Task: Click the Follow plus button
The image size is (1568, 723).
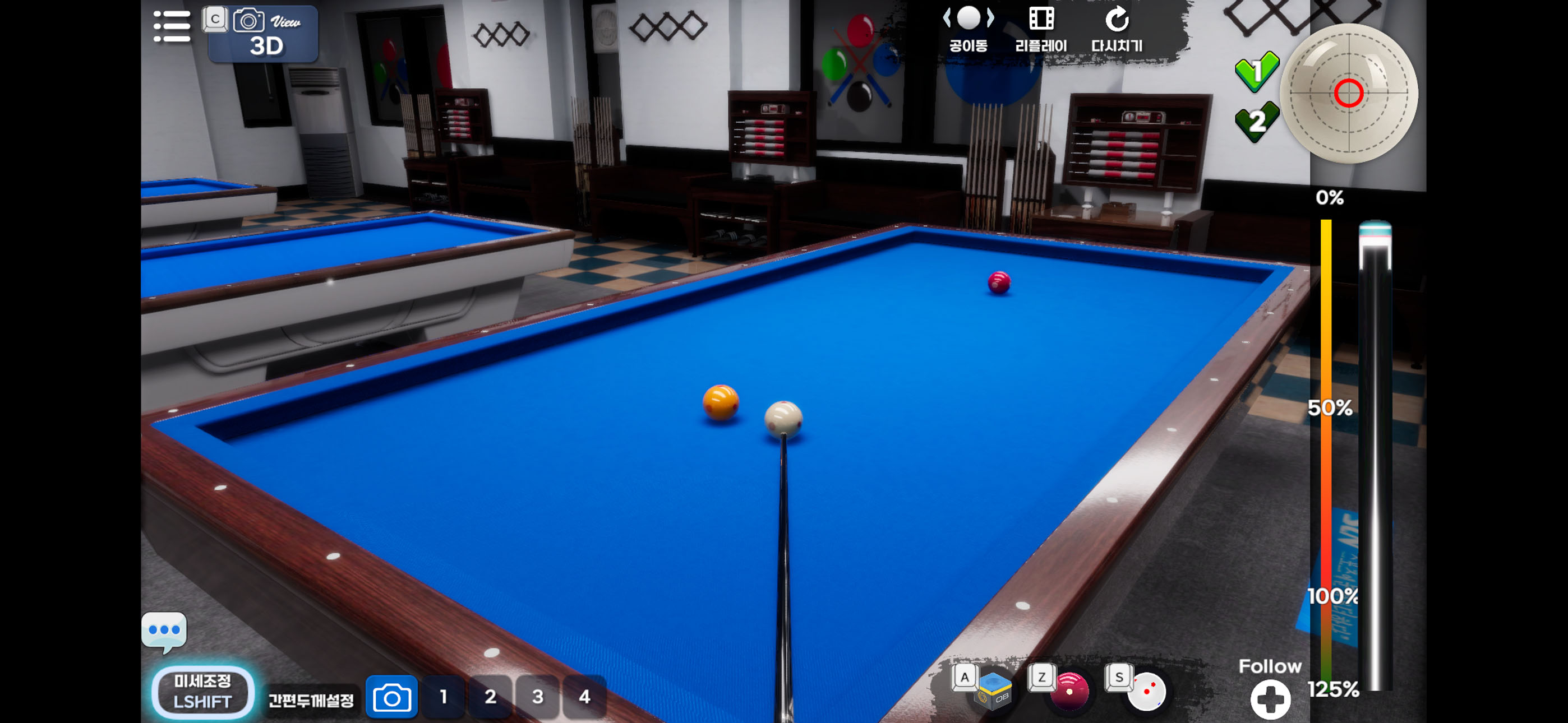Action: (x=1270, y=699)
